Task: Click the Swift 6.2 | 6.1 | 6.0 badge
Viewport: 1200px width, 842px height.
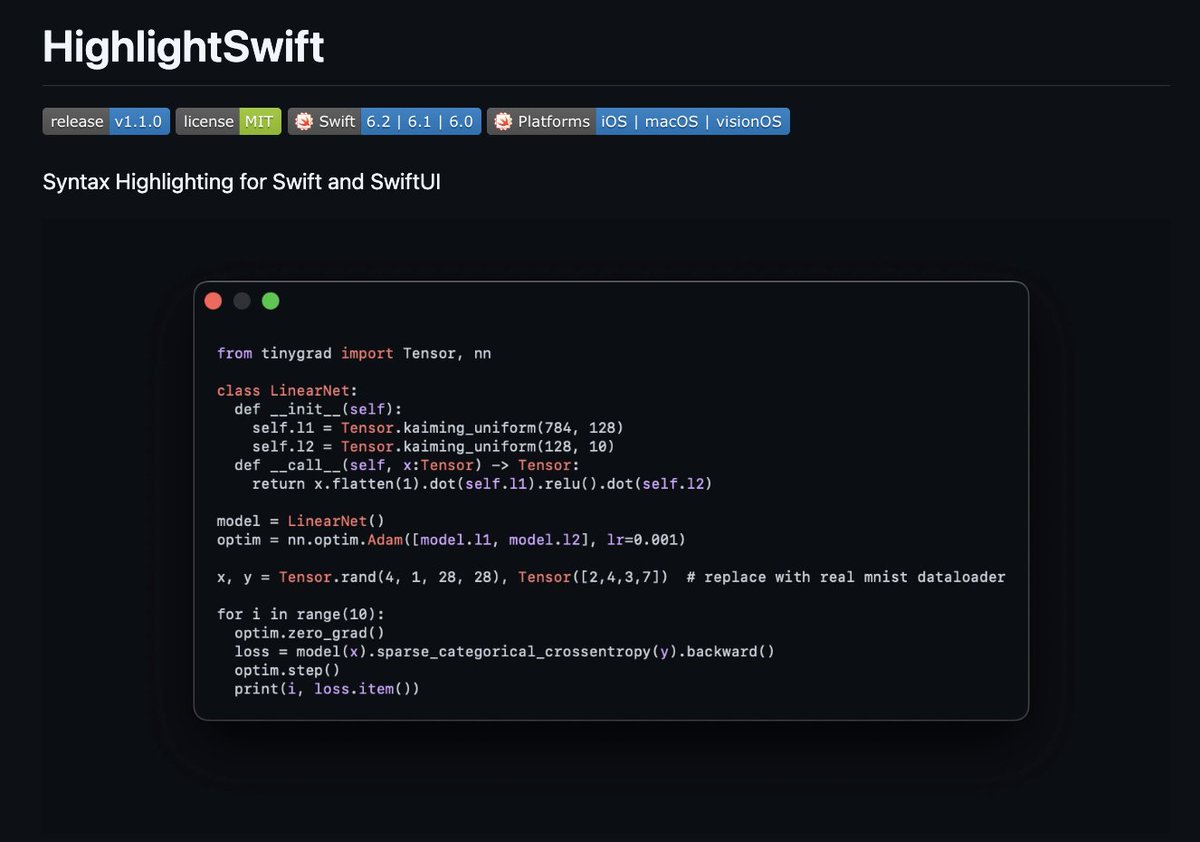Action: pyautogui.click(x=385, y=121)
